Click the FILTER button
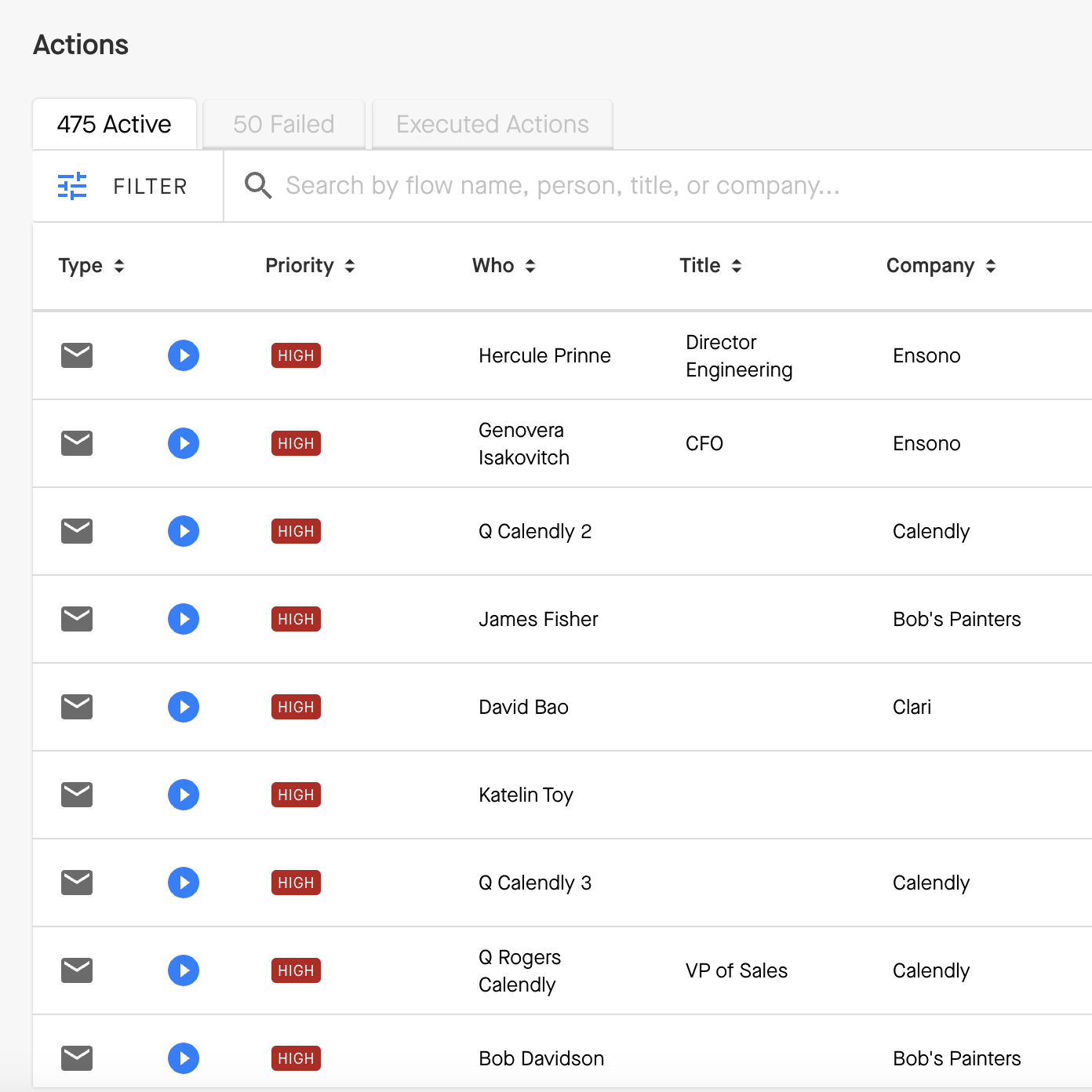 click(128, 186)
